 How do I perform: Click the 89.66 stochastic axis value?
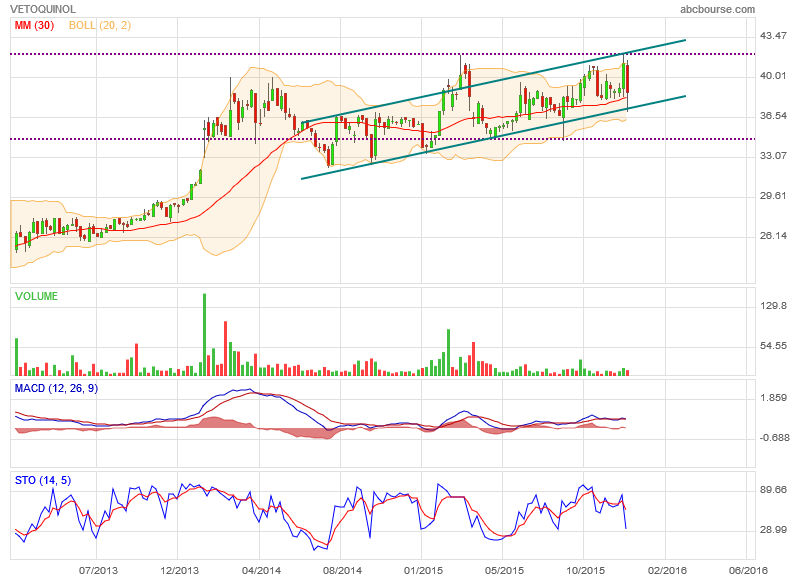pyautogui.click(x=773, y=490)
